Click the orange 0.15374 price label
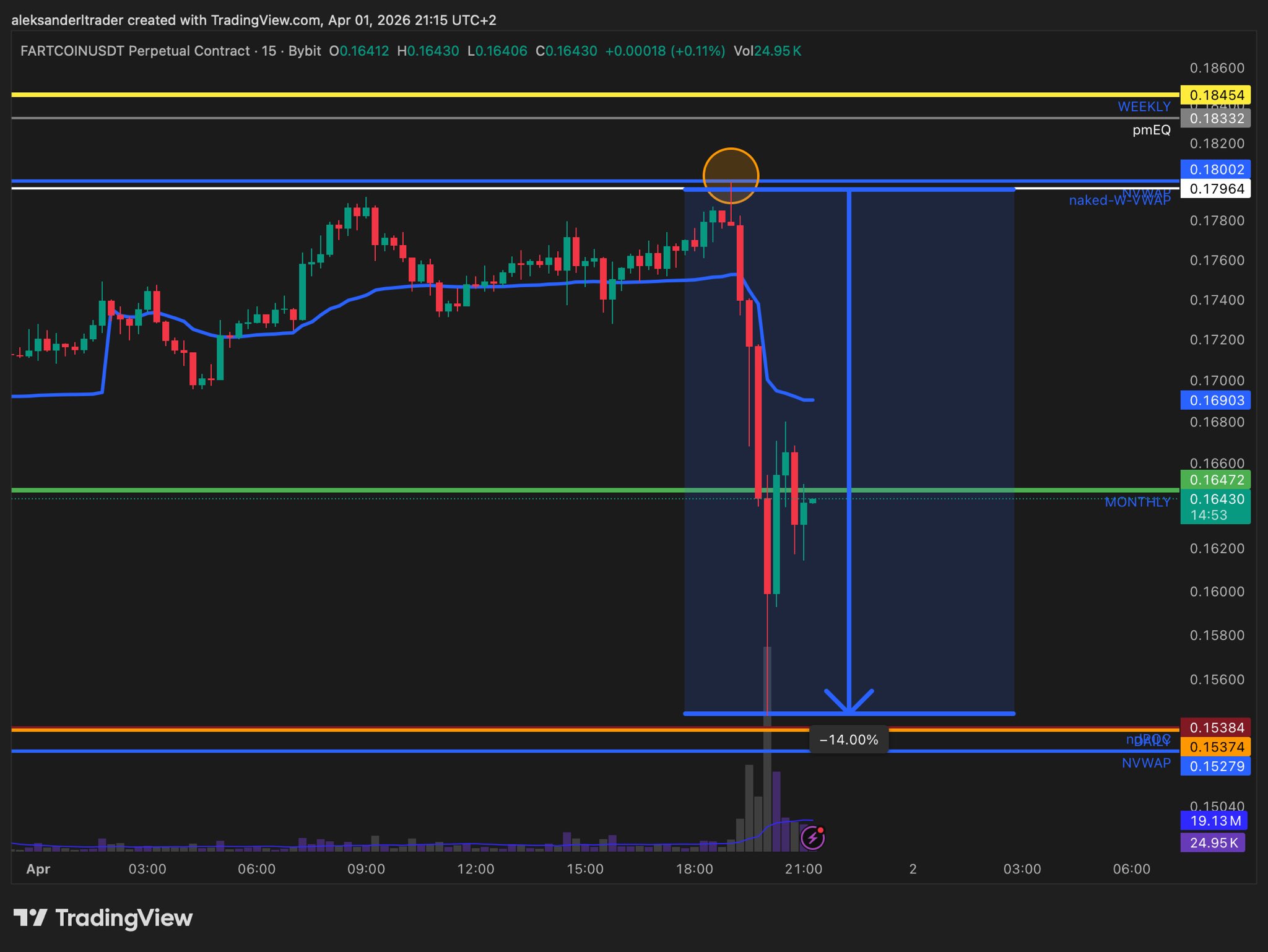The height and width of the screenshot is (952, 1268). coord(1215,746)
